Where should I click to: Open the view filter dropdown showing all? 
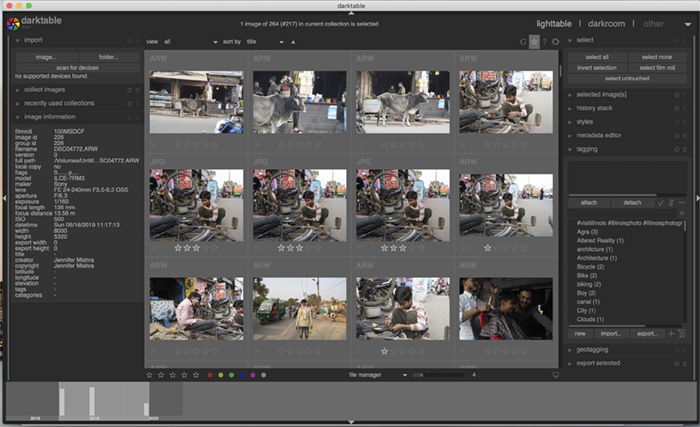point(191,42)
